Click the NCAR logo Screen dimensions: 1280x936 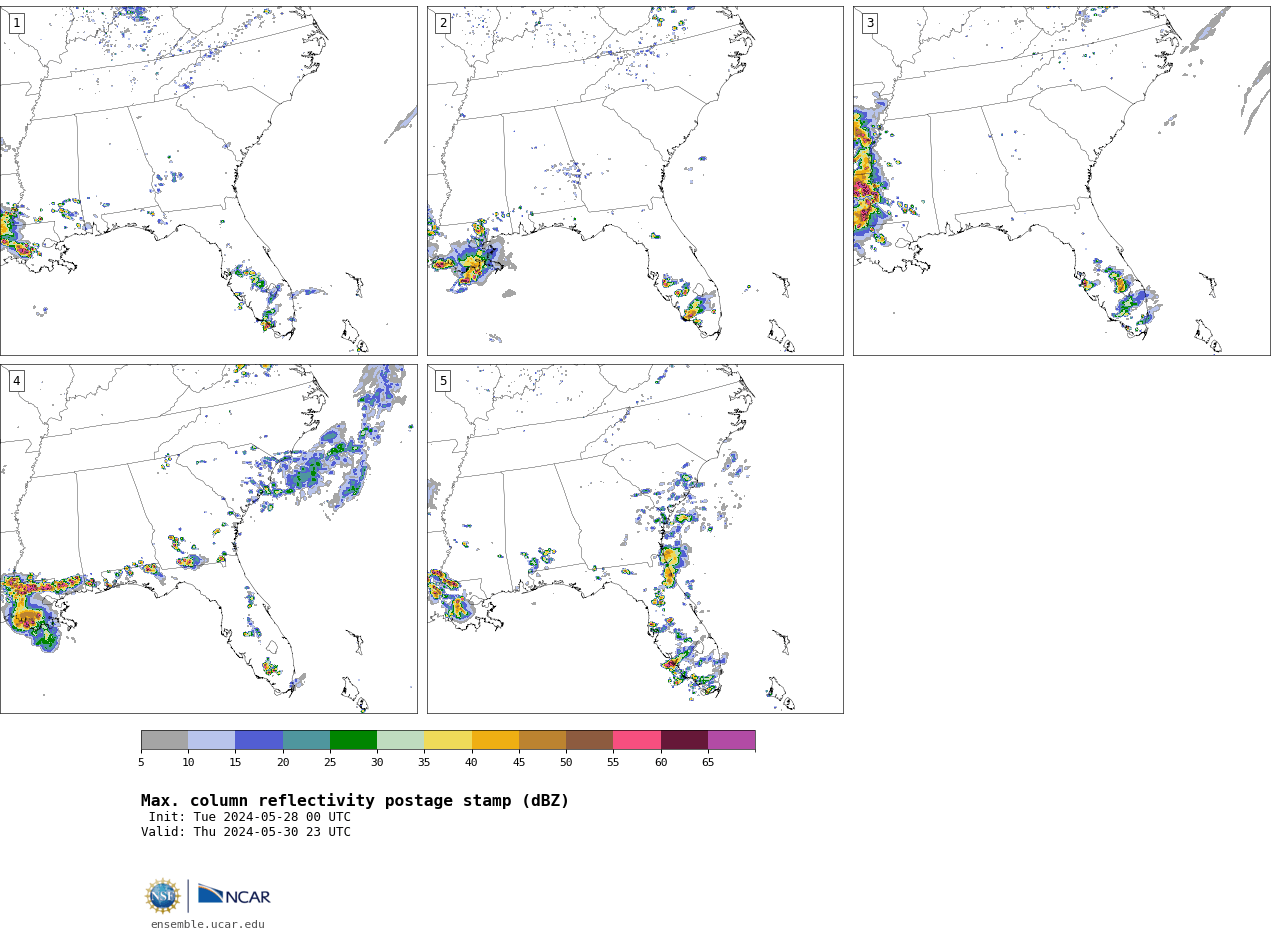[234, 895]
